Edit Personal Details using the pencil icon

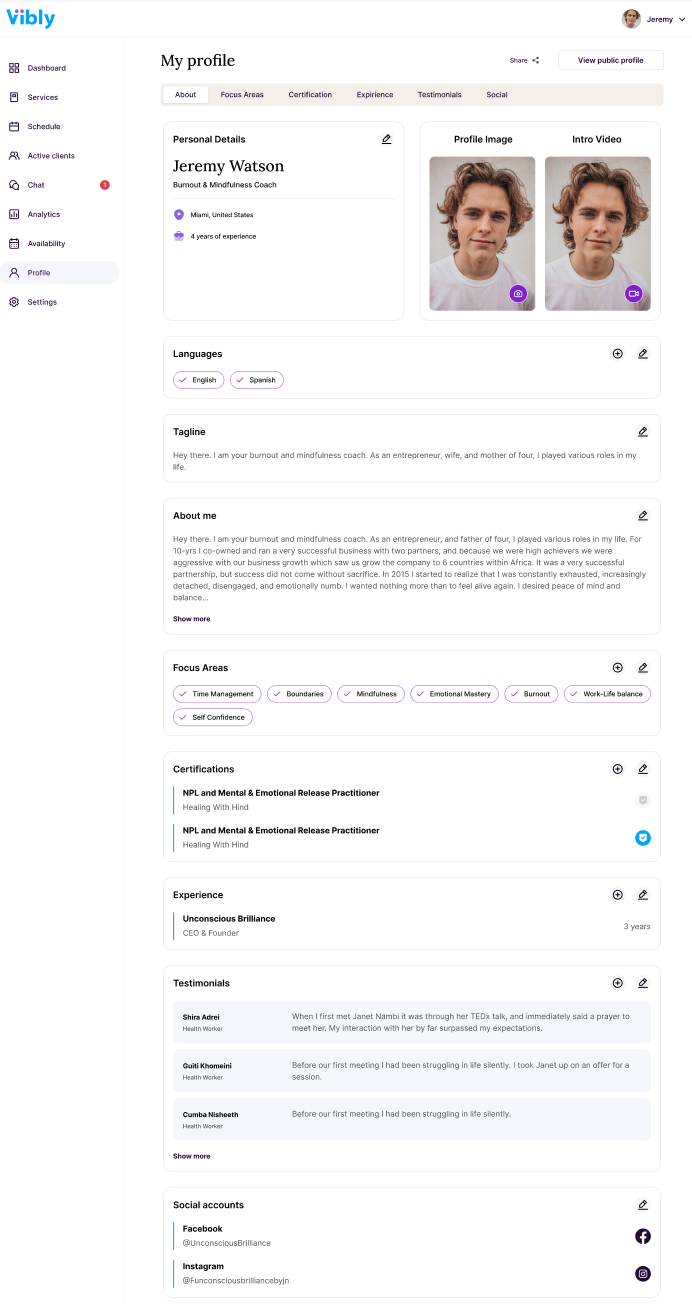click(387, 139)
